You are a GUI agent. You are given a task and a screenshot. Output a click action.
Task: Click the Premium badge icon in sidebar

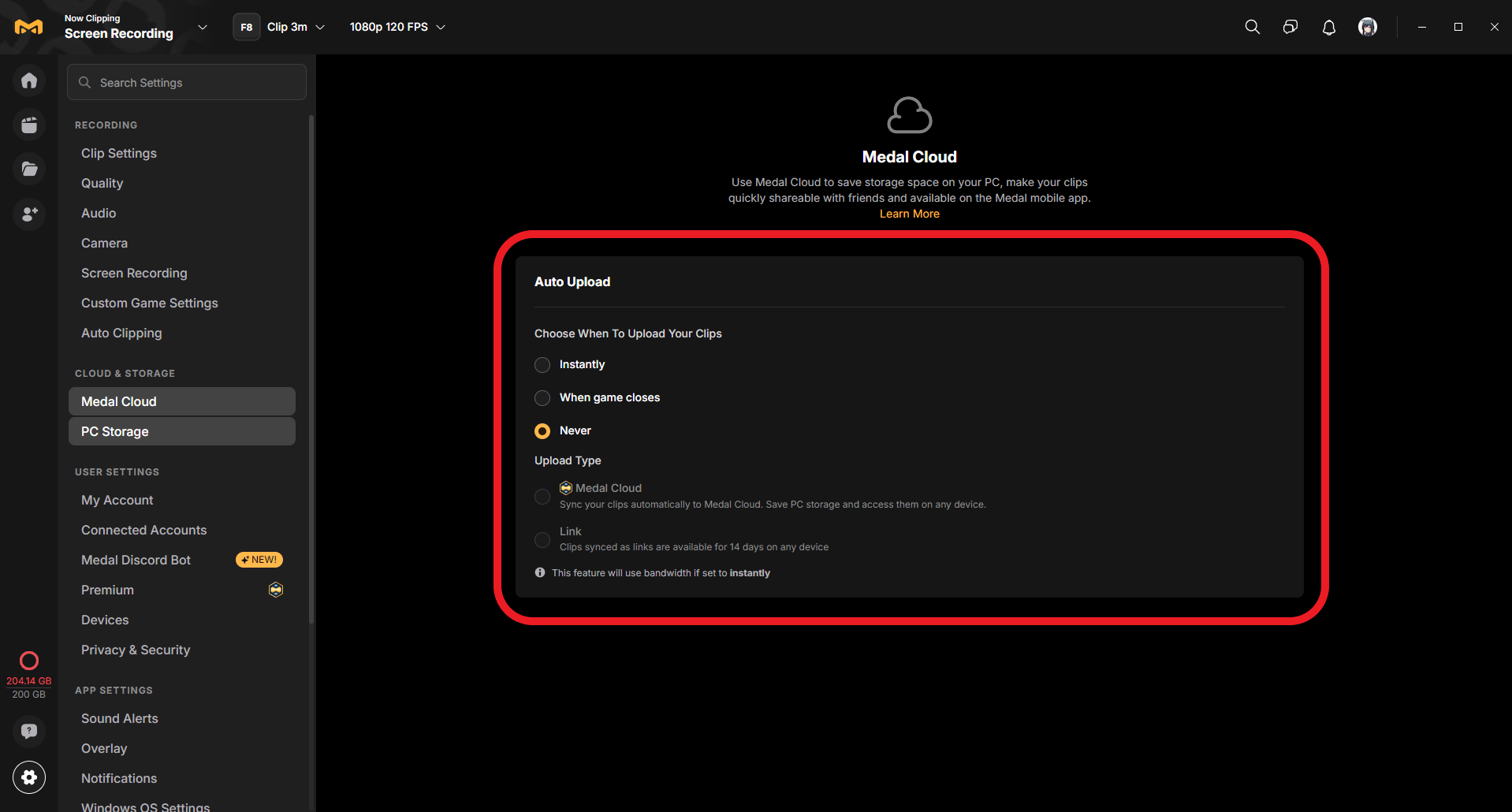[x=276, y=590]
